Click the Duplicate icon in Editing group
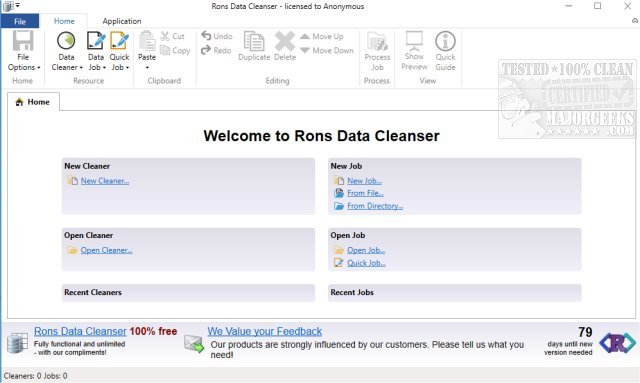The height and width of the screenshot is (383, 640). coord(254,41)
